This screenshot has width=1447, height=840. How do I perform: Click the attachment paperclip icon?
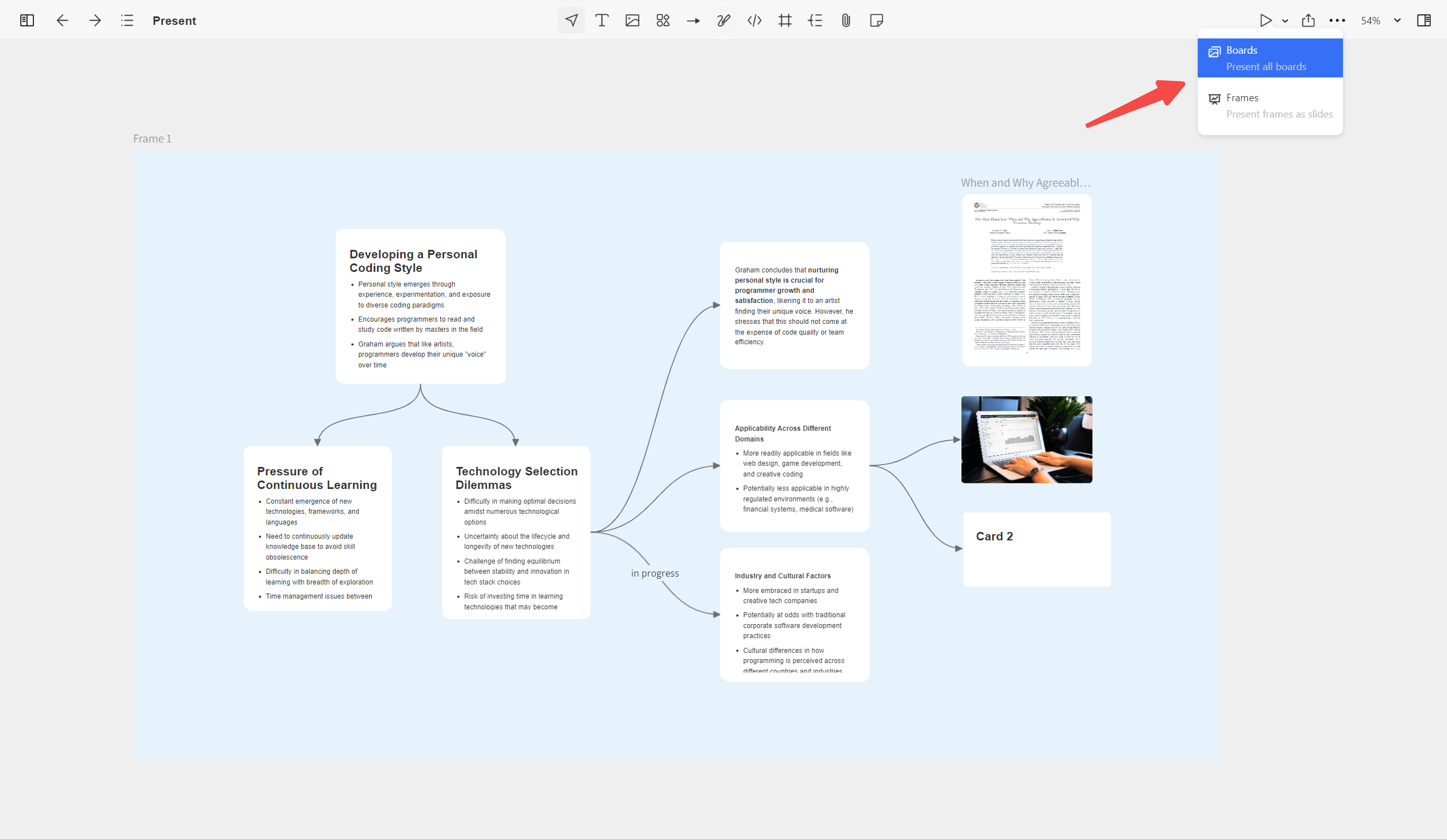point(845,21)
